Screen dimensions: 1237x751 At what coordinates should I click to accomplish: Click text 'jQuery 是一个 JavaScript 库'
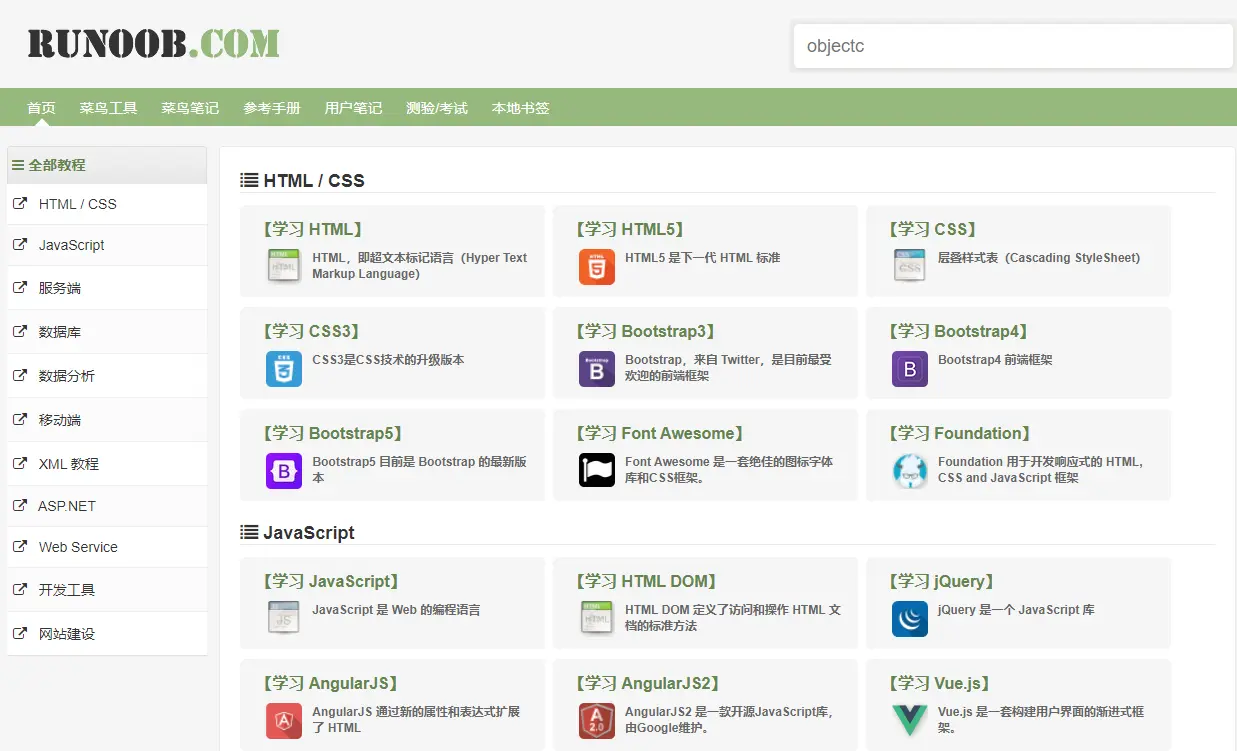[1016, 610]
